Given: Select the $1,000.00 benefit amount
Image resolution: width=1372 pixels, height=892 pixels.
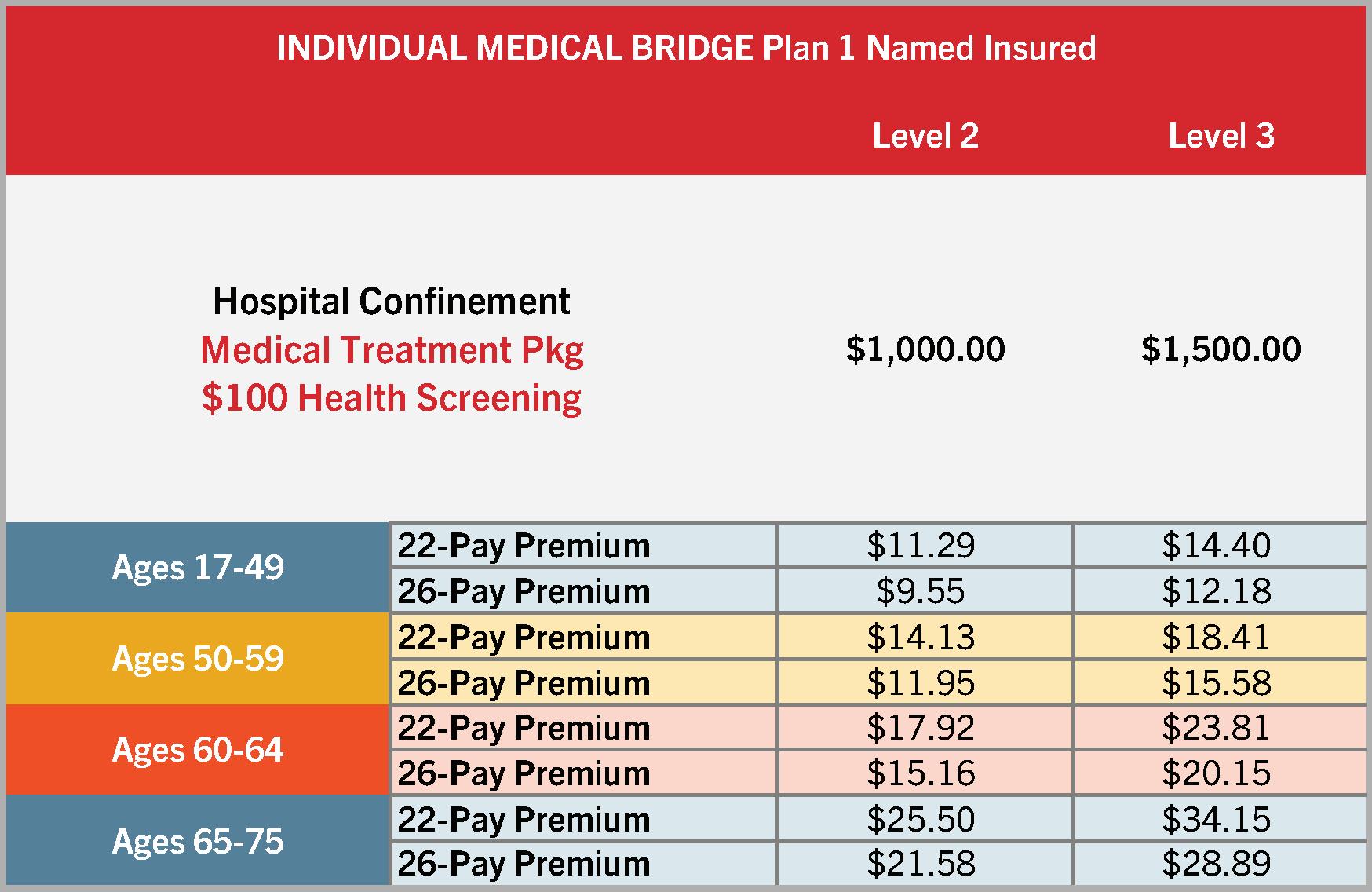Looking at the screenshot, I should point(925,349).
